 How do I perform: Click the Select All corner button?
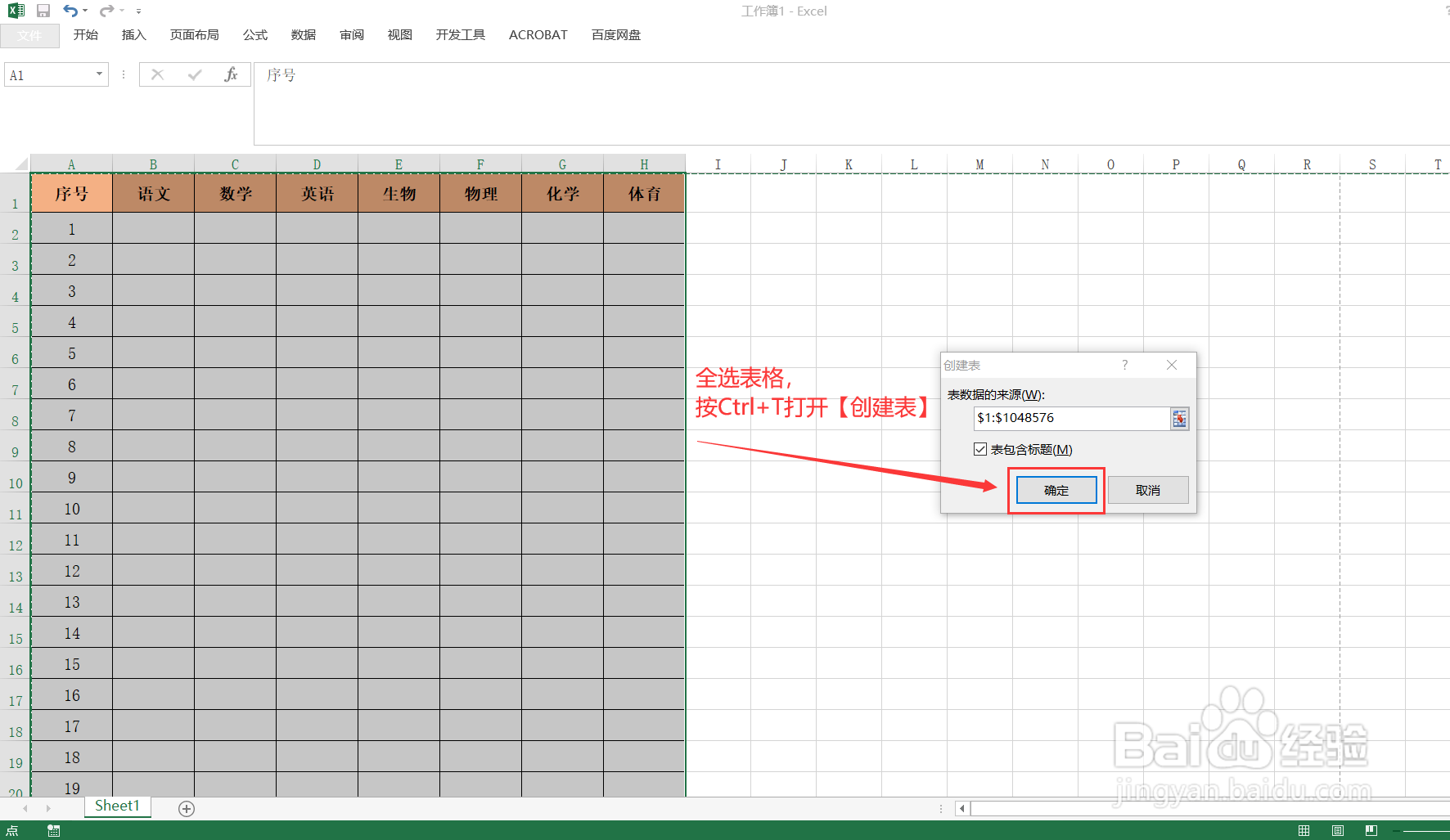pos(16,164)
